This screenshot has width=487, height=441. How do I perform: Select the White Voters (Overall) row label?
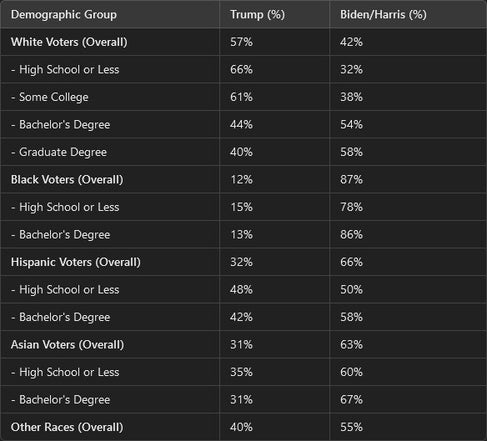[69, 42]
